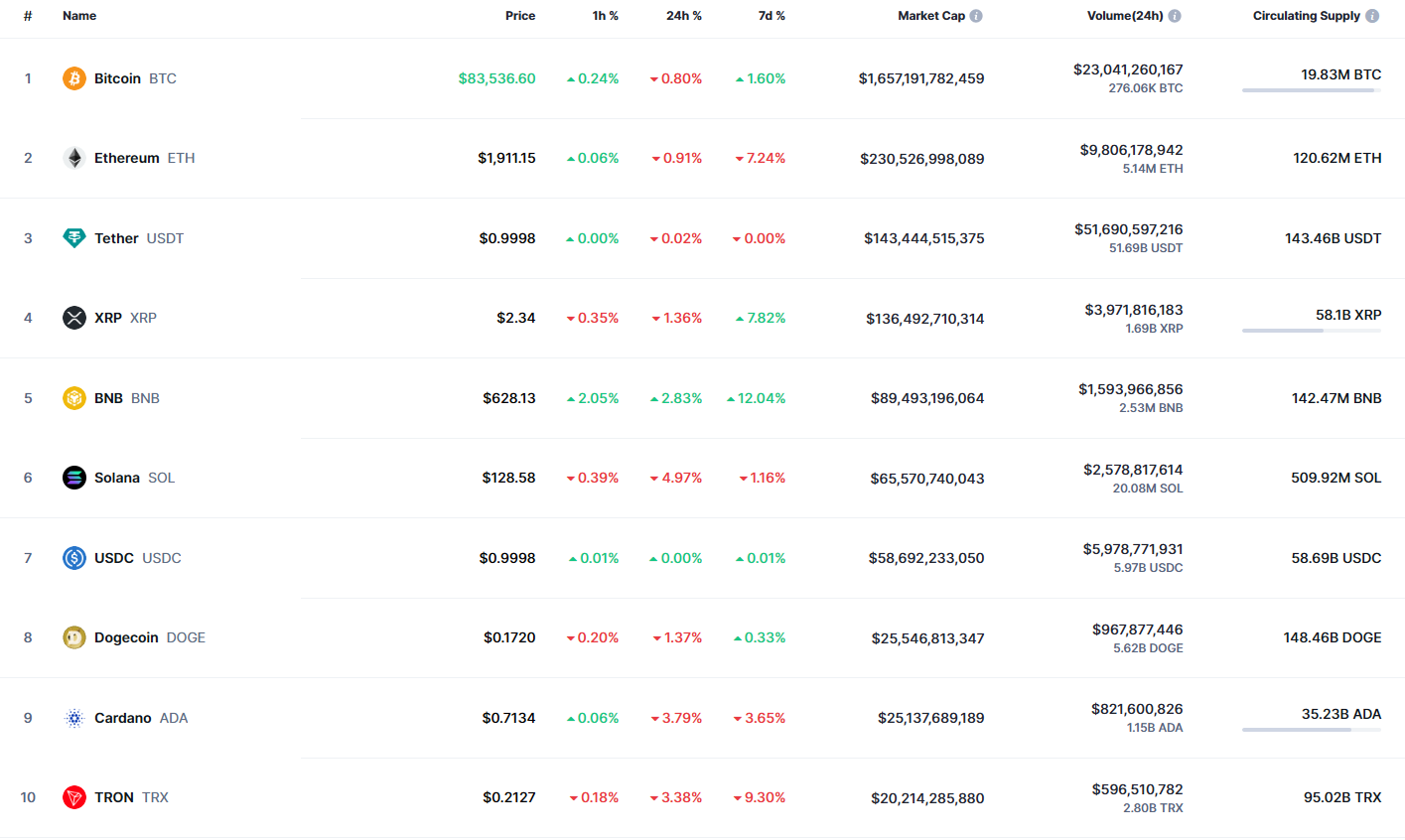Click the Dogecoin logo icon

pos(74,637)
